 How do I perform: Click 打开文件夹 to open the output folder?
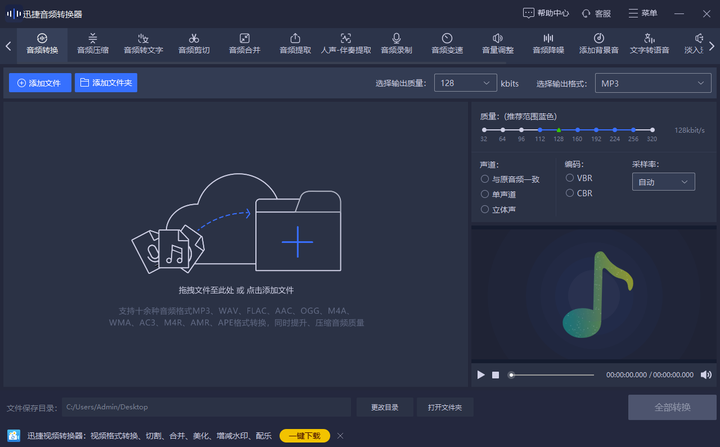pos(445,407)
